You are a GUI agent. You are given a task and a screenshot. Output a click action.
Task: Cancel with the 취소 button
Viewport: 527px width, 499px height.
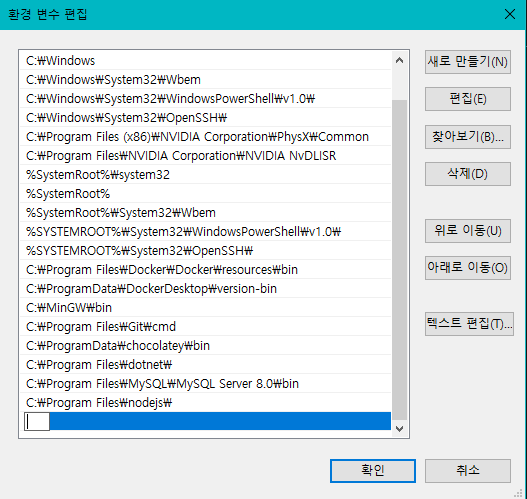click(x=468, y=471)
